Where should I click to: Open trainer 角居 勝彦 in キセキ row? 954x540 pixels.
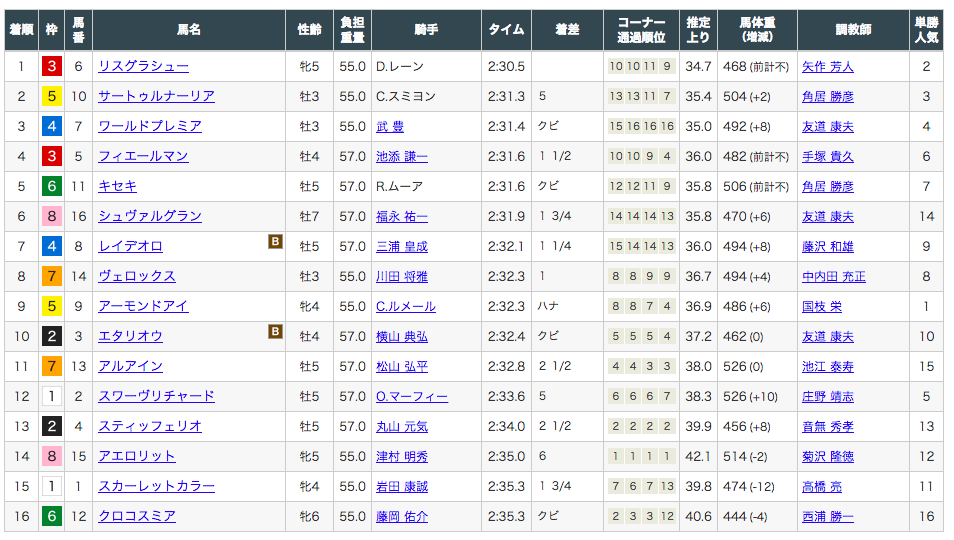pos(827,186)
